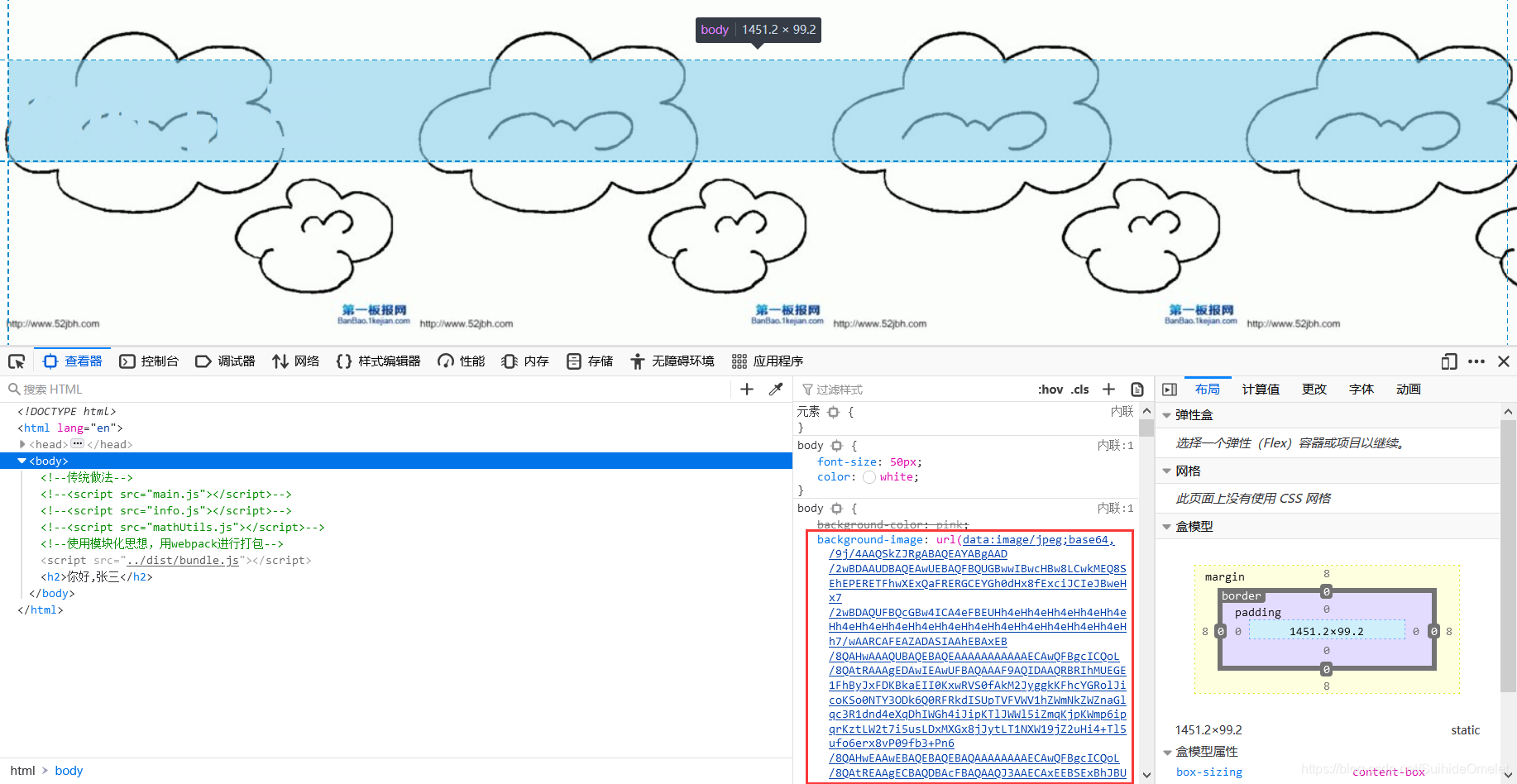The image size is (1517, 784).
Task: Highlight elements for first body rule
Action: tap(836, 446)
